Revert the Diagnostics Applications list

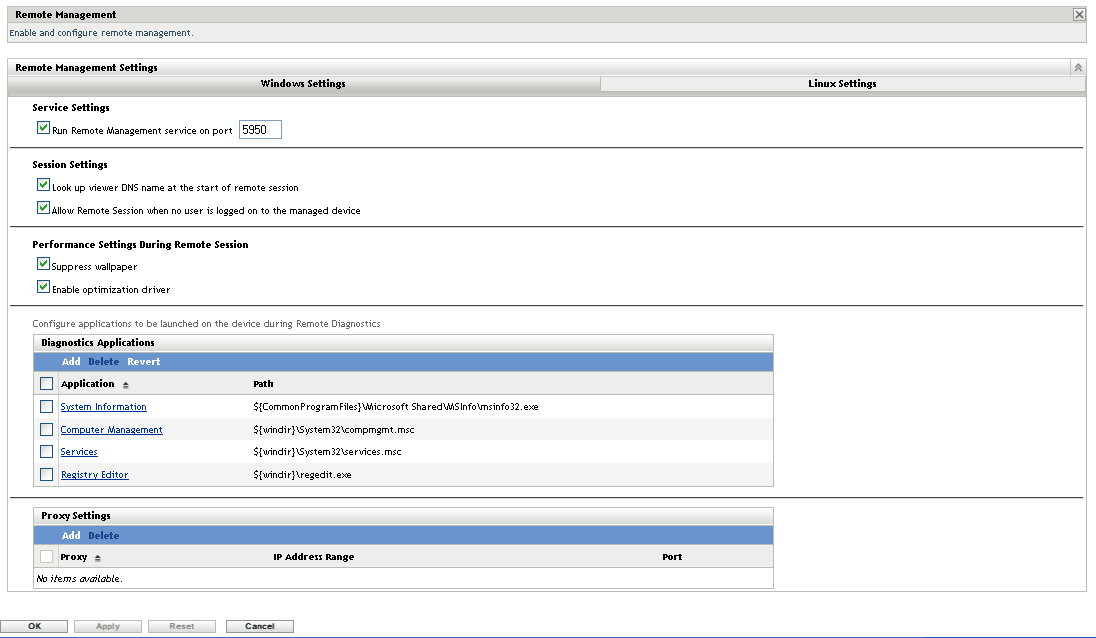pos(143,361)
